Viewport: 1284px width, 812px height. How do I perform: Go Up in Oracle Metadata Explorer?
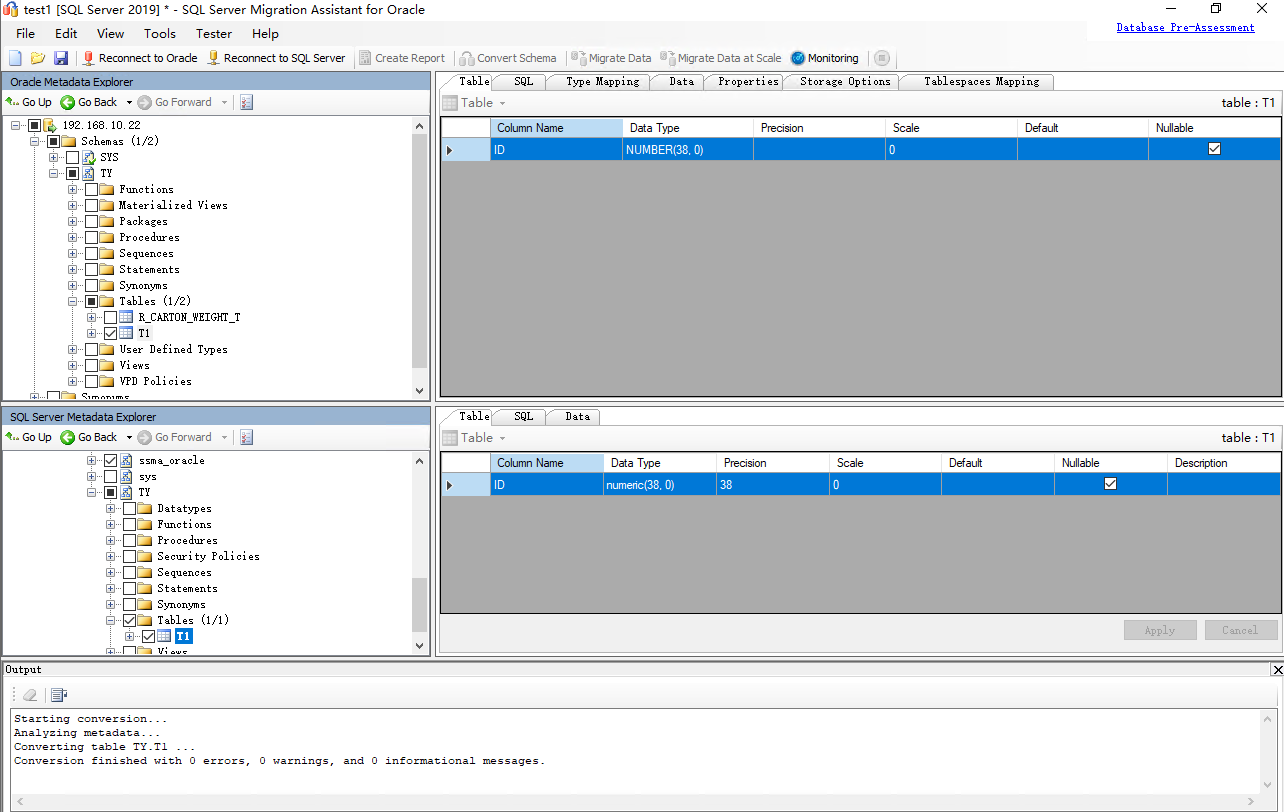[x=29, y=102]
